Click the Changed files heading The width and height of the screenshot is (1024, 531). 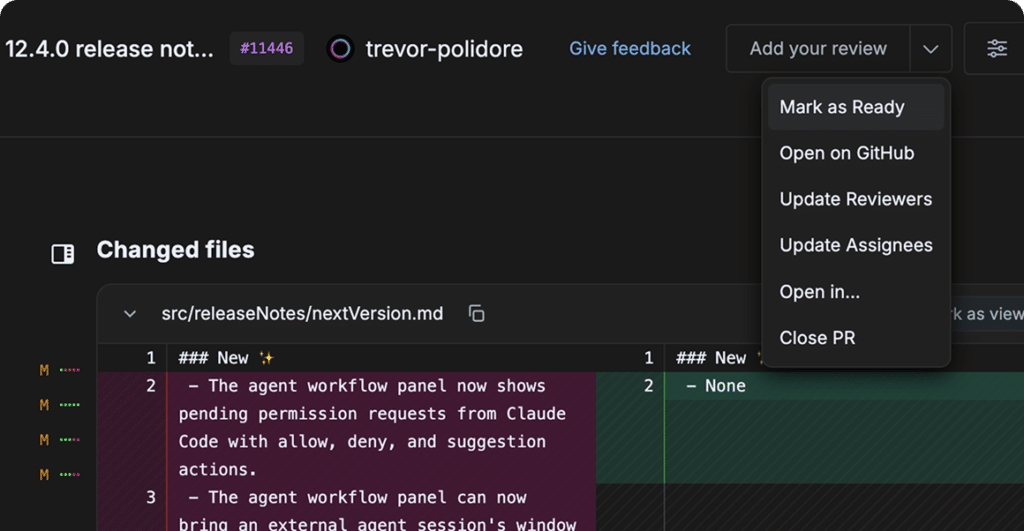(176, 249)
